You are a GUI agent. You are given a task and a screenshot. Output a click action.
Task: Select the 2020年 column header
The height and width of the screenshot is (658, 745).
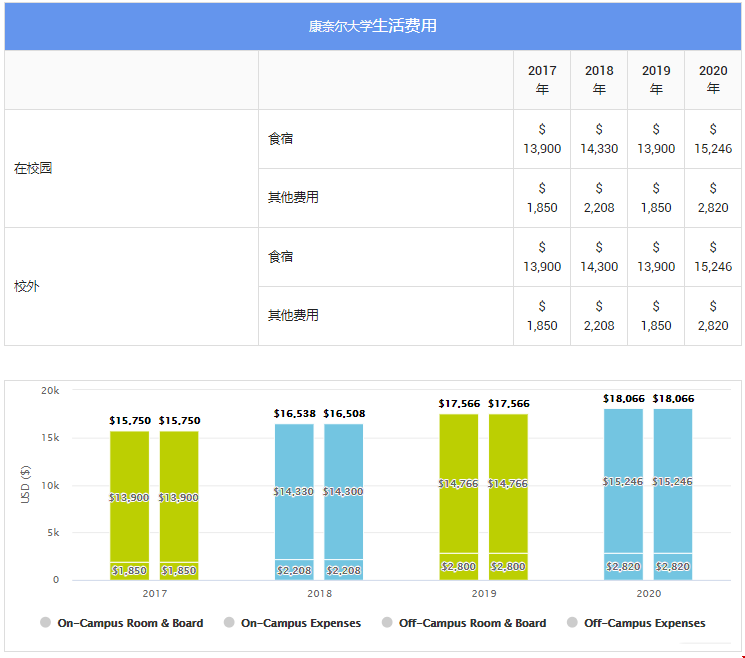click(x=713, y=80)
